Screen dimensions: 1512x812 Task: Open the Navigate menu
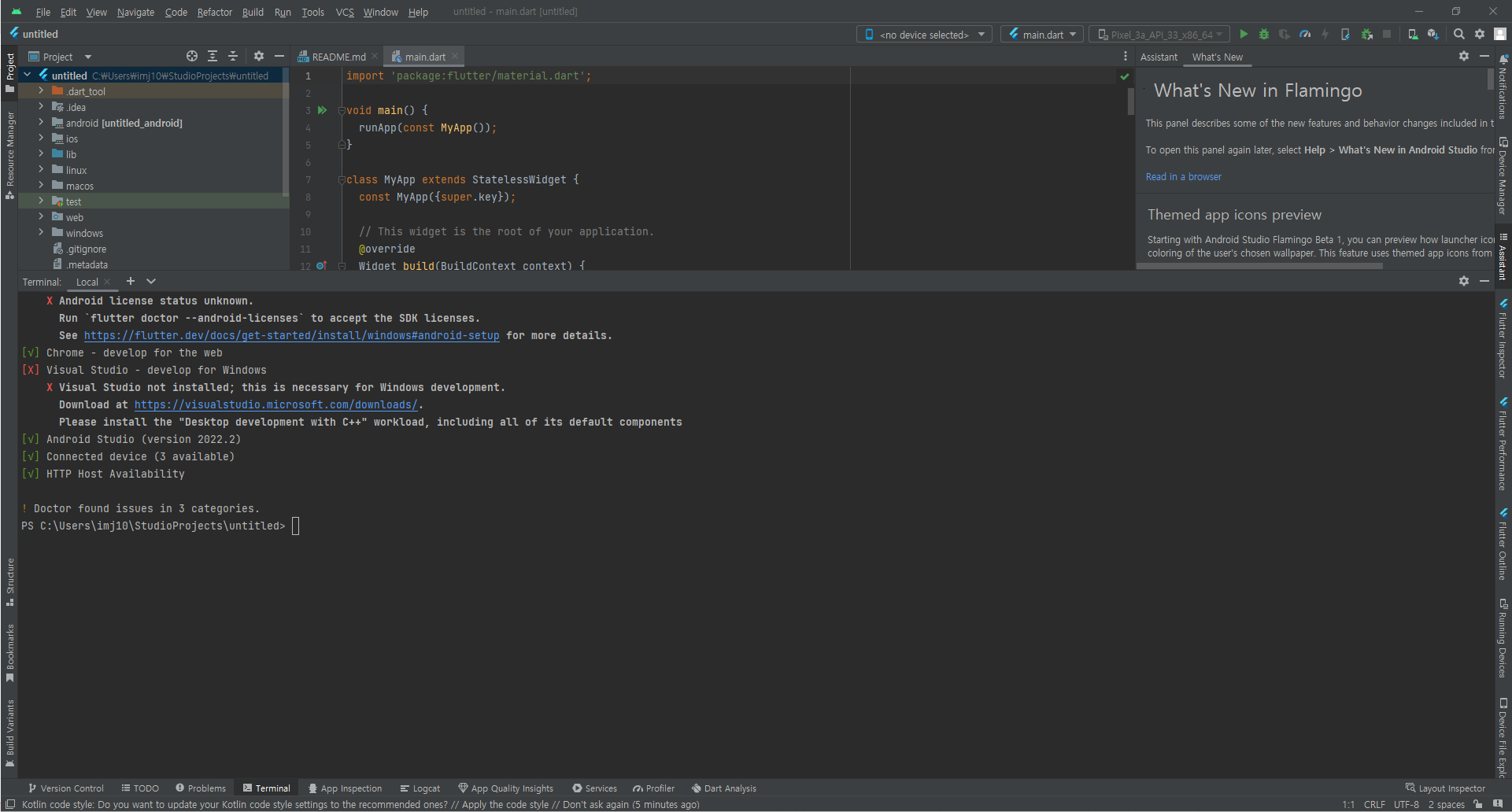click(x=135, y=12)
